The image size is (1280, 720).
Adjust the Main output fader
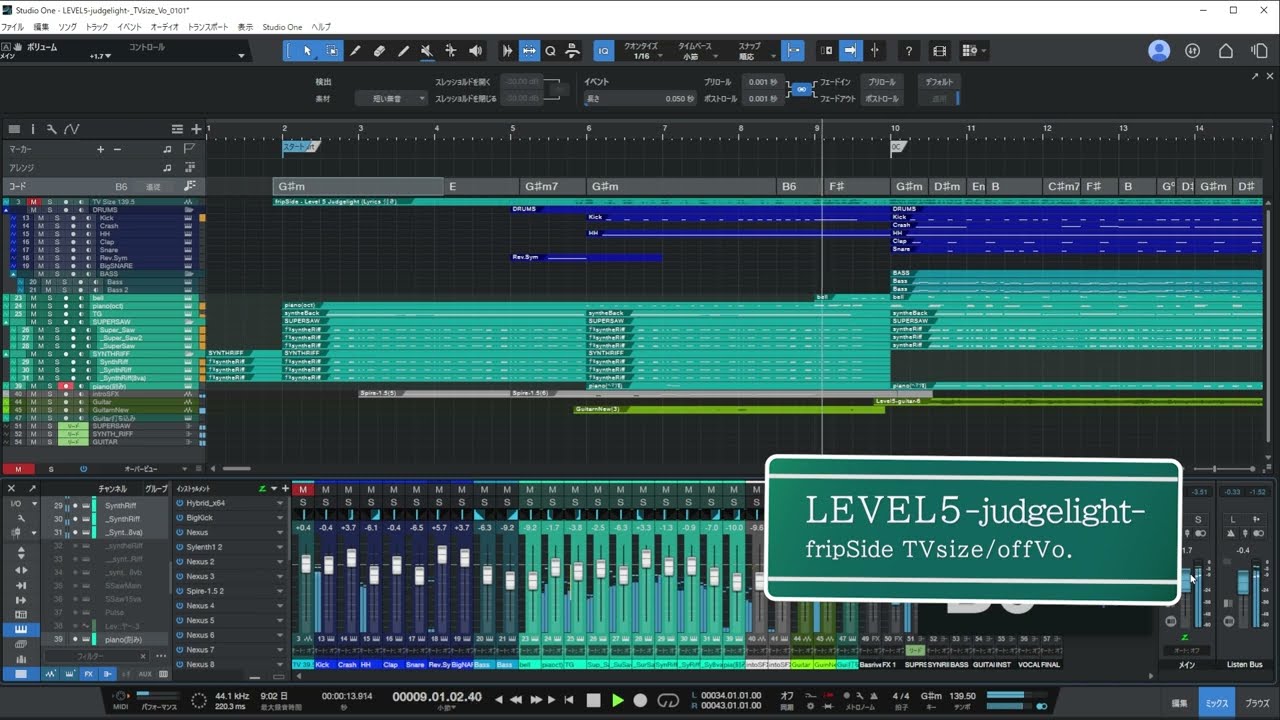tap(1187, 579)
